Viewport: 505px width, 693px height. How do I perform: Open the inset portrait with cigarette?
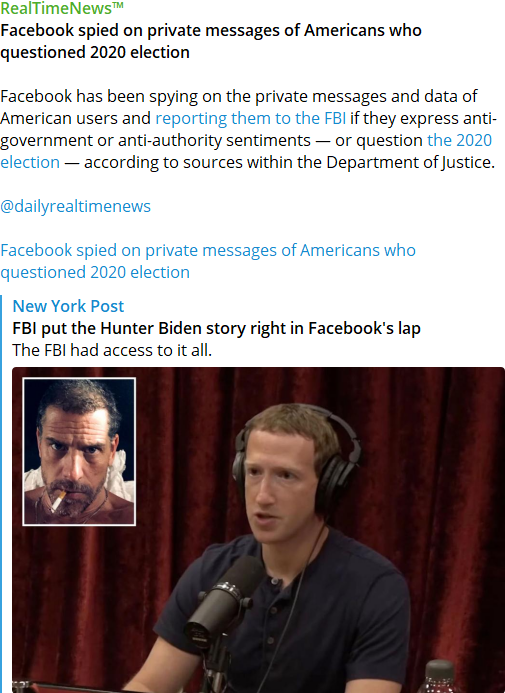pyautogui.click(x=79, y=451)
